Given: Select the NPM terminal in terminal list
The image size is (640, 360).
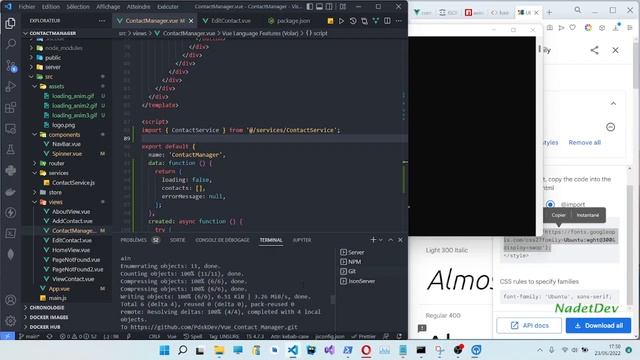Looking at the screenshot, I should point(354,262).
